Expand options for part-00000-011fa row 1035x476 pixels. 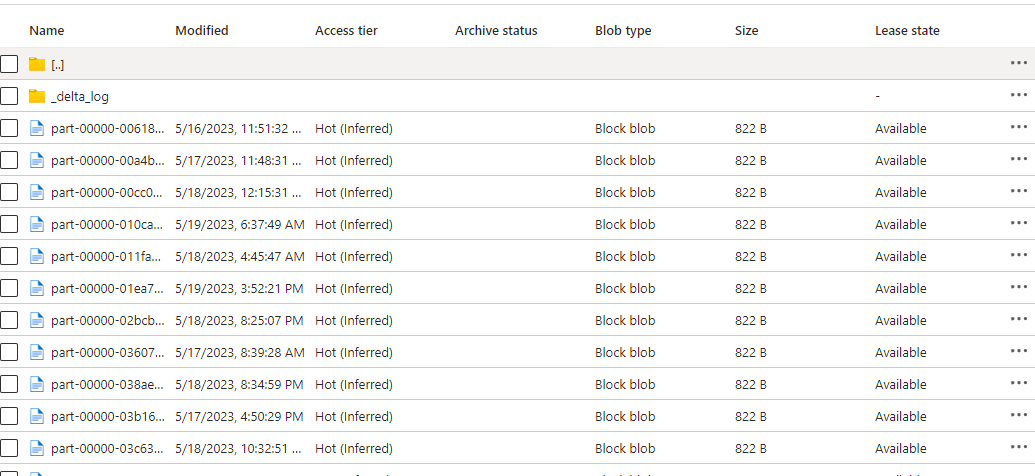tap(1019, 256)
